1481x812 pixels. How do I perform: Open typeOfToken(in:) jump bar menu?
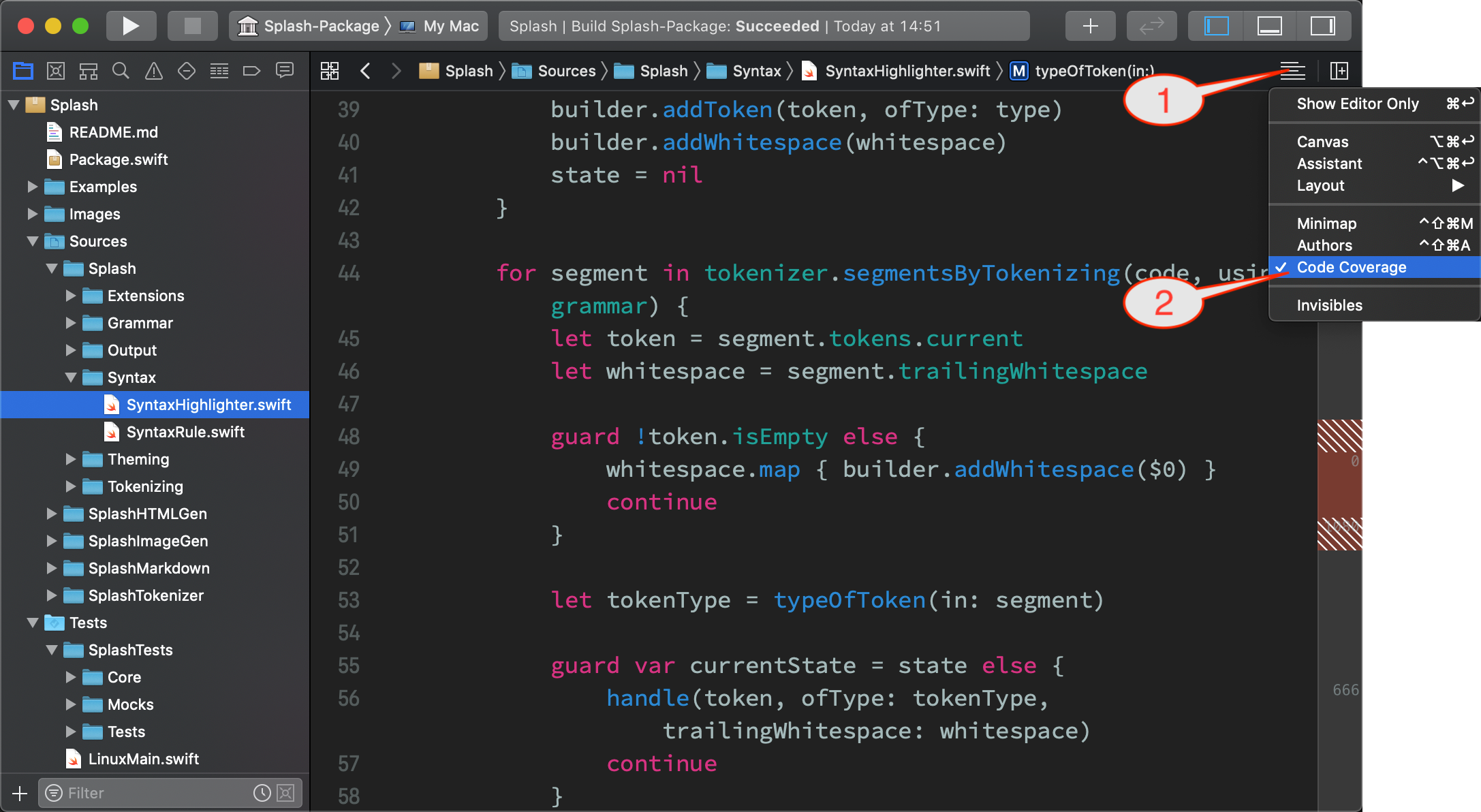click(x=1082, y=71)
